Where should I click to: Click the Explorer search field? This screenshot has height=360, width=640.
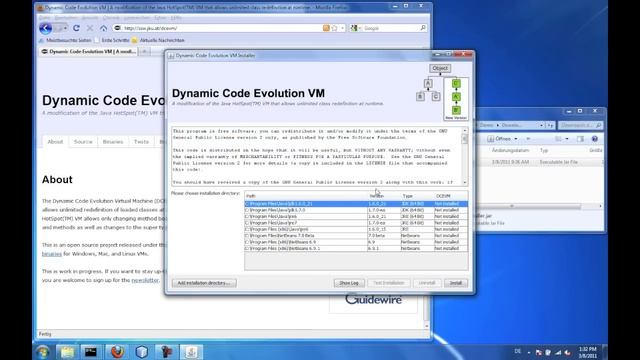point(579,125)
